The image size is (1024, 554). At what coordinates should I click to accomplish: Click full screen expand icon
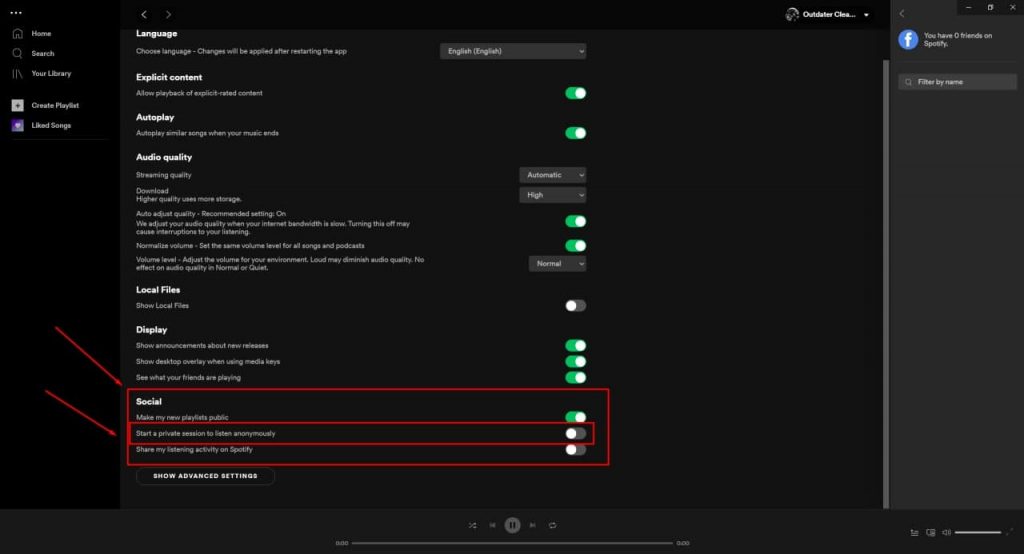1010,532
